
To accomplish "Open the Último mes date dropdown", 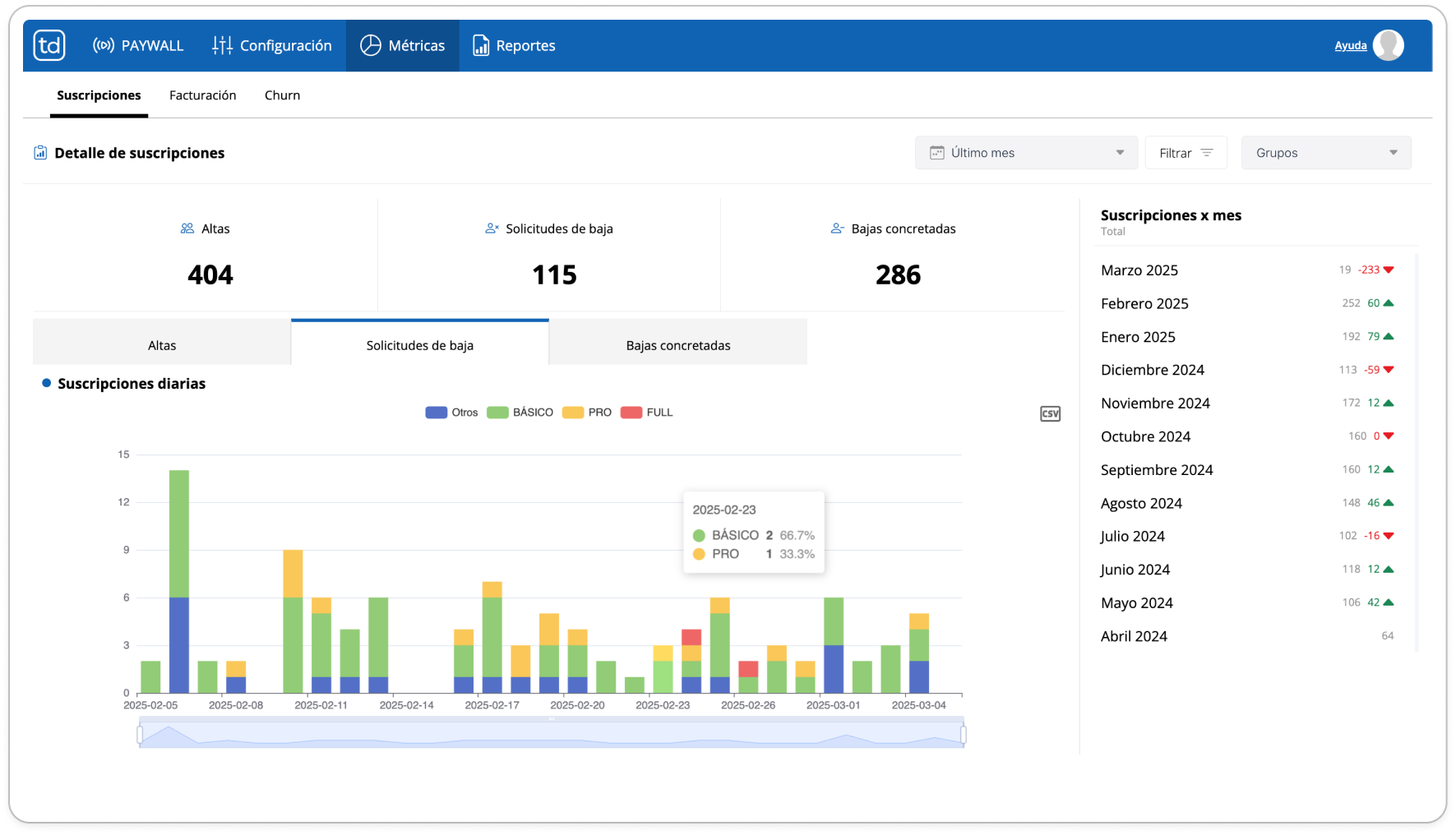I will pos(1026,153).
